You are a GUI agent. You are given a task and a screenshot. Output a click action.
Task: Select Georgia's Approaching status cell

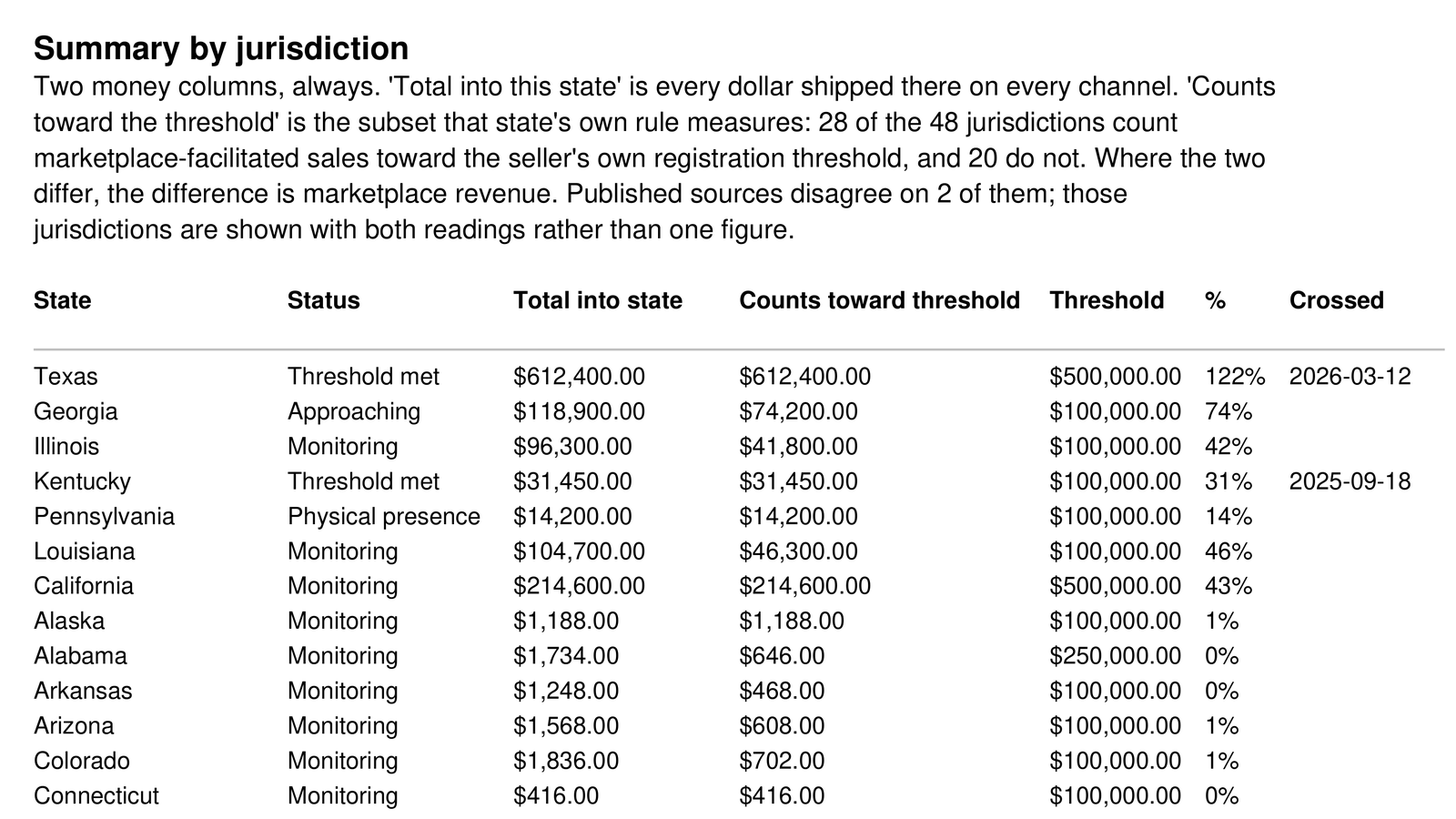[x=354, y=411]
